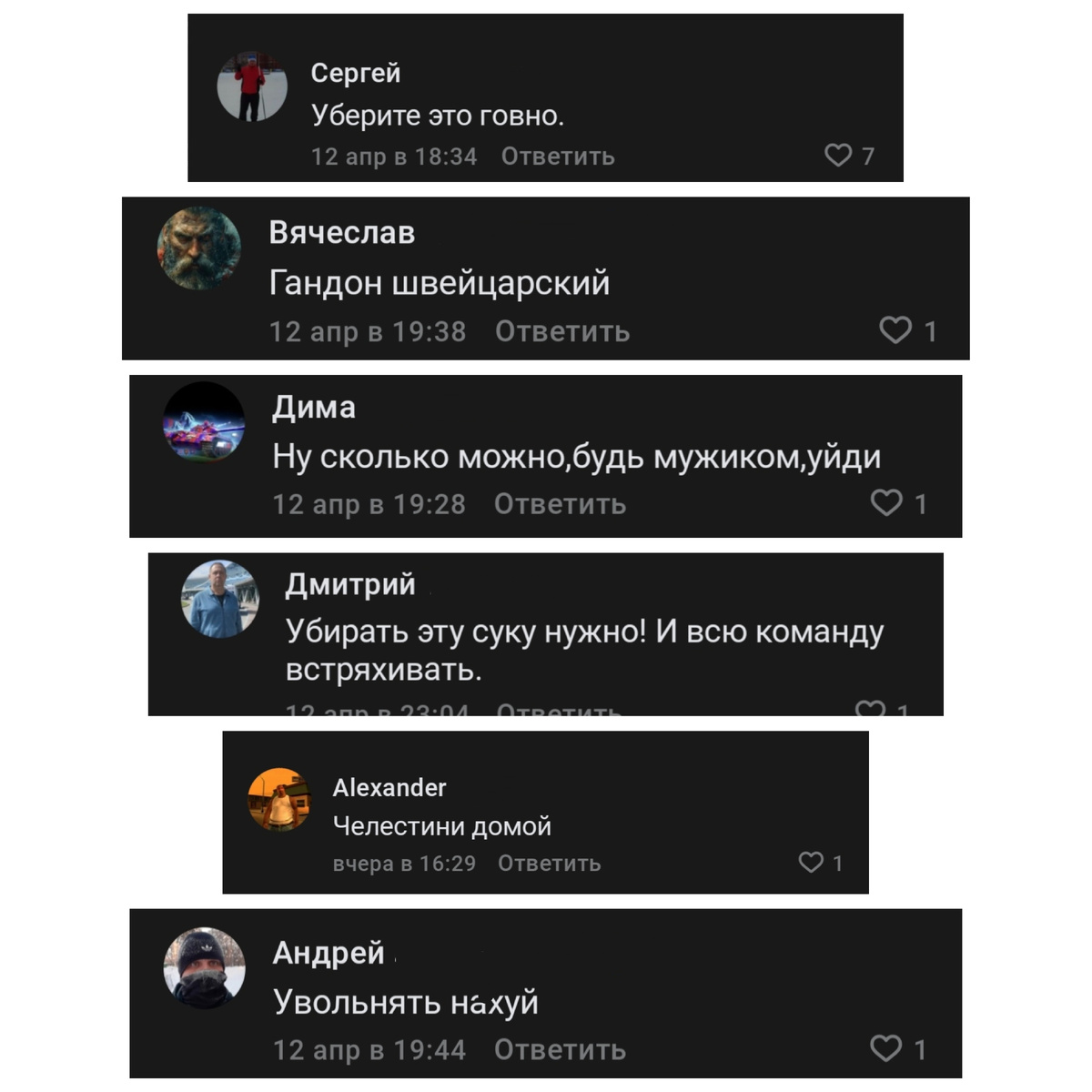Click the heart icon on Вячеслав's comment

895,331
